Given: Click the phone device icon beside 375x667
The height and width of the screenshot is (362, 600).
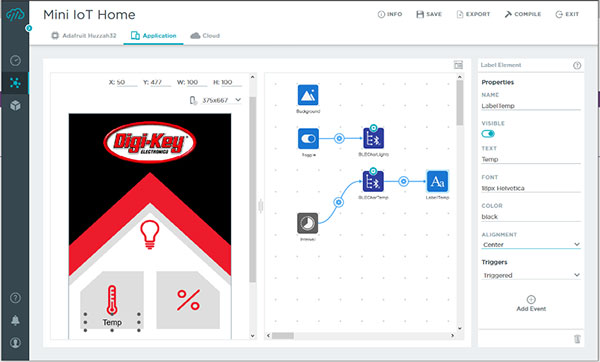Looking at the screenshot, I should [194, 100].
